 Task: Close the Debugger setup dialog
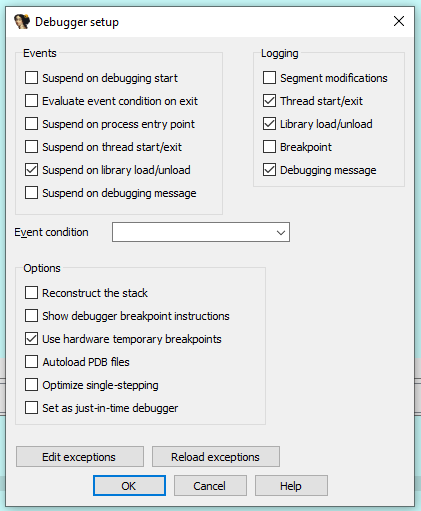pos(399,21)
